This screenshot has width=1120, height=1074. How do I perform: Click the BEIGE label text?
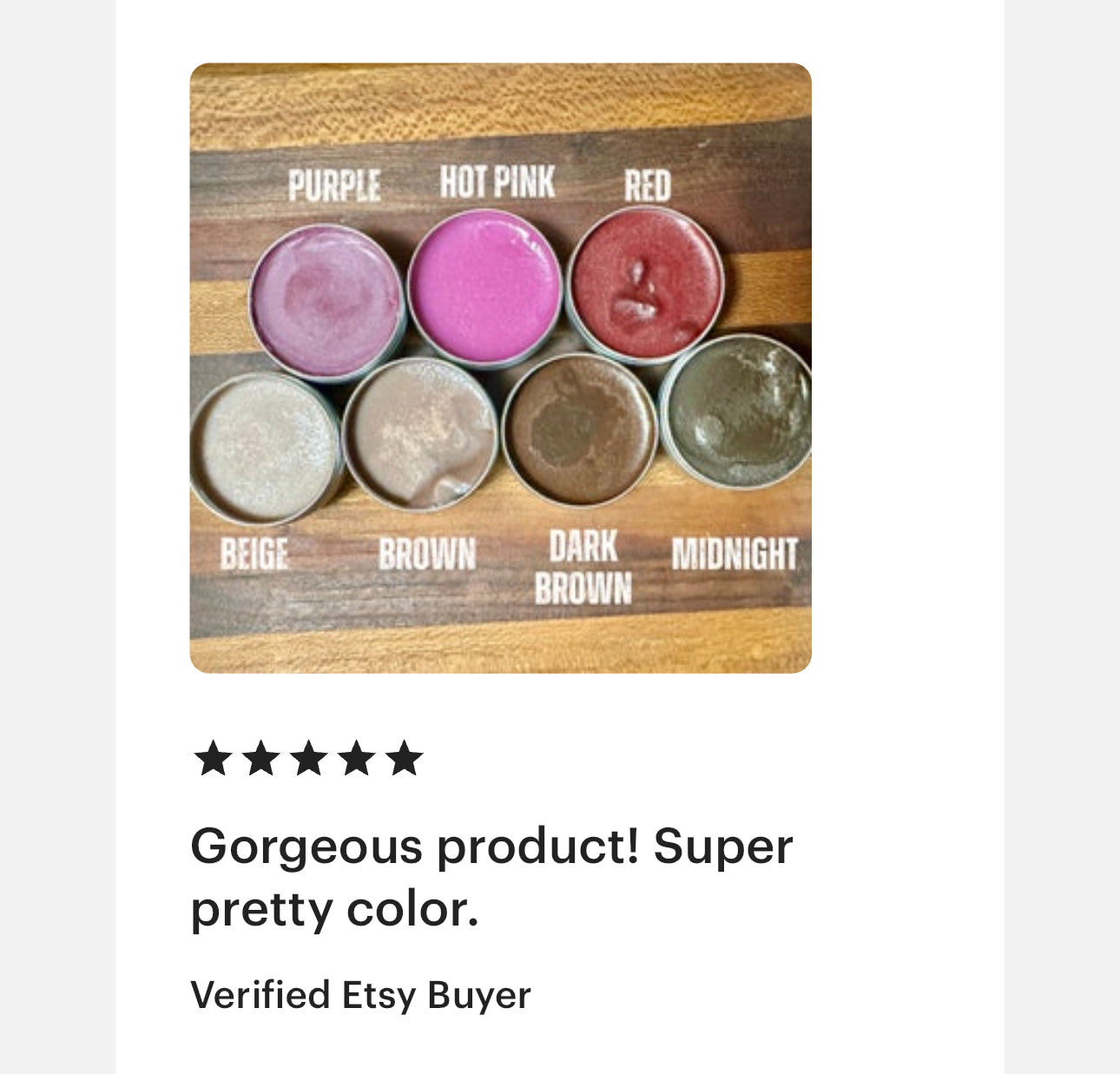pyautogui.click(x=254, y=554)
